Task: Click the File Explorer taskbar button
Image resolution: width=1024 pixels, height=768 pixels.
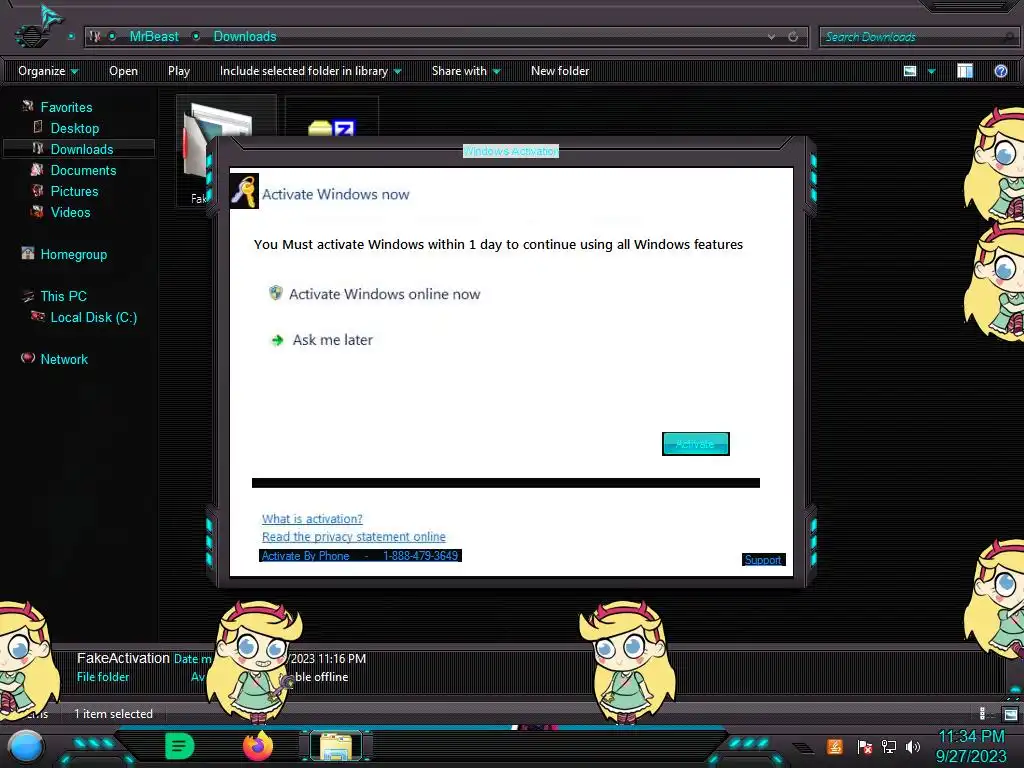Action: [336, 746]
